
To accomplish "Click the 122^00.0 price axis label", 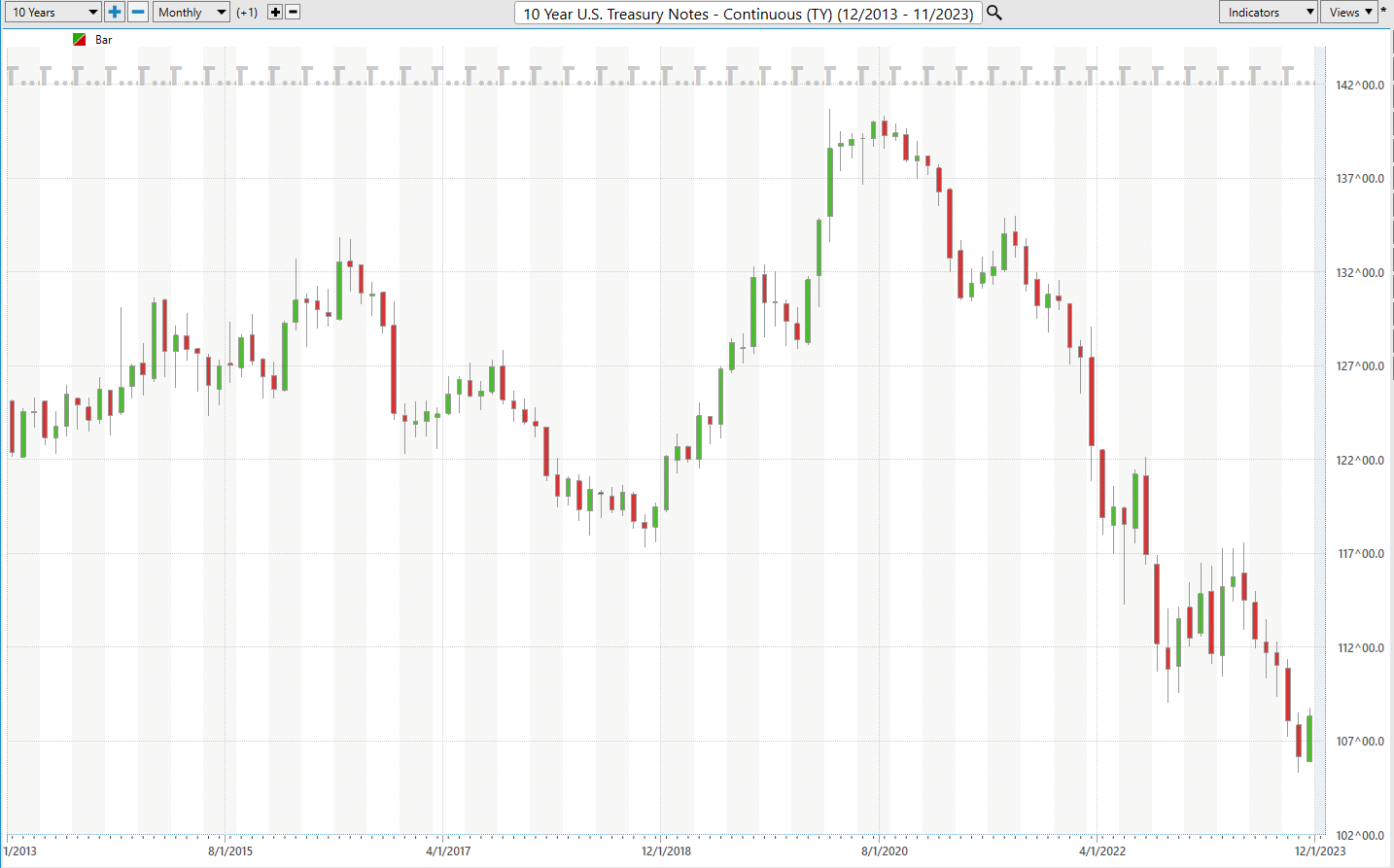I will click(1360, 461).
